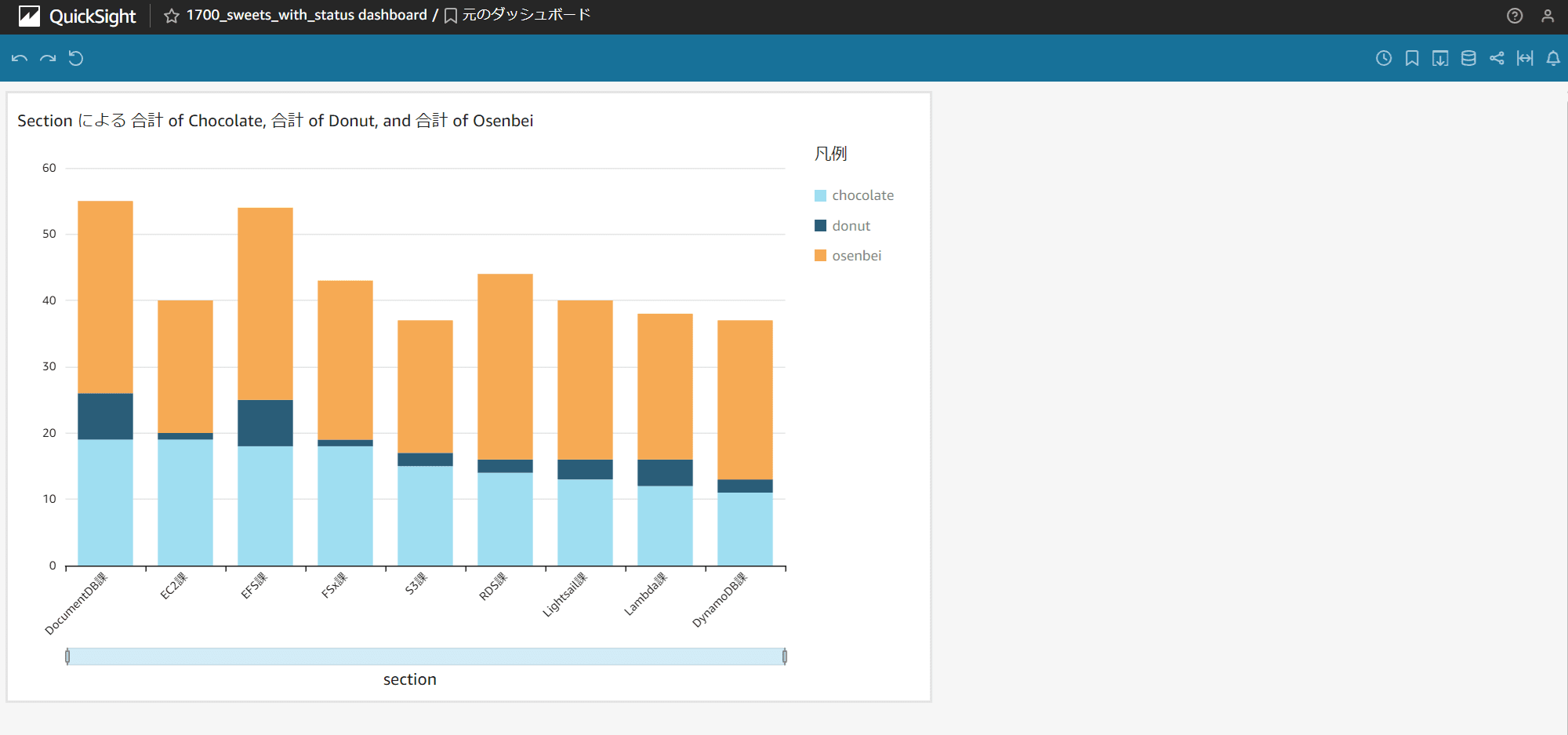Click the 1700_sweets_with_status dashboard title
This screenshot has width=1568, height=735.
pyautogui.click(x=307, y=15)
